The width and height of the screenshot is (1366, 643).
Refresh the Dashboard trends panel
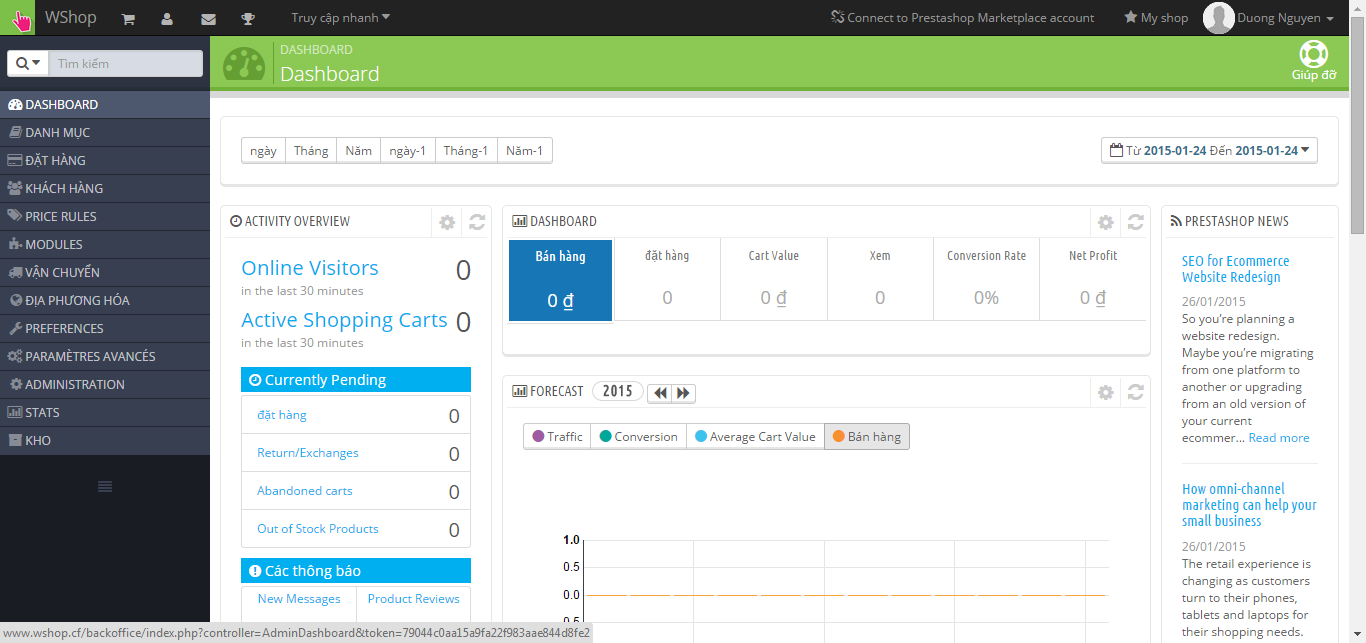[1135, 222]
